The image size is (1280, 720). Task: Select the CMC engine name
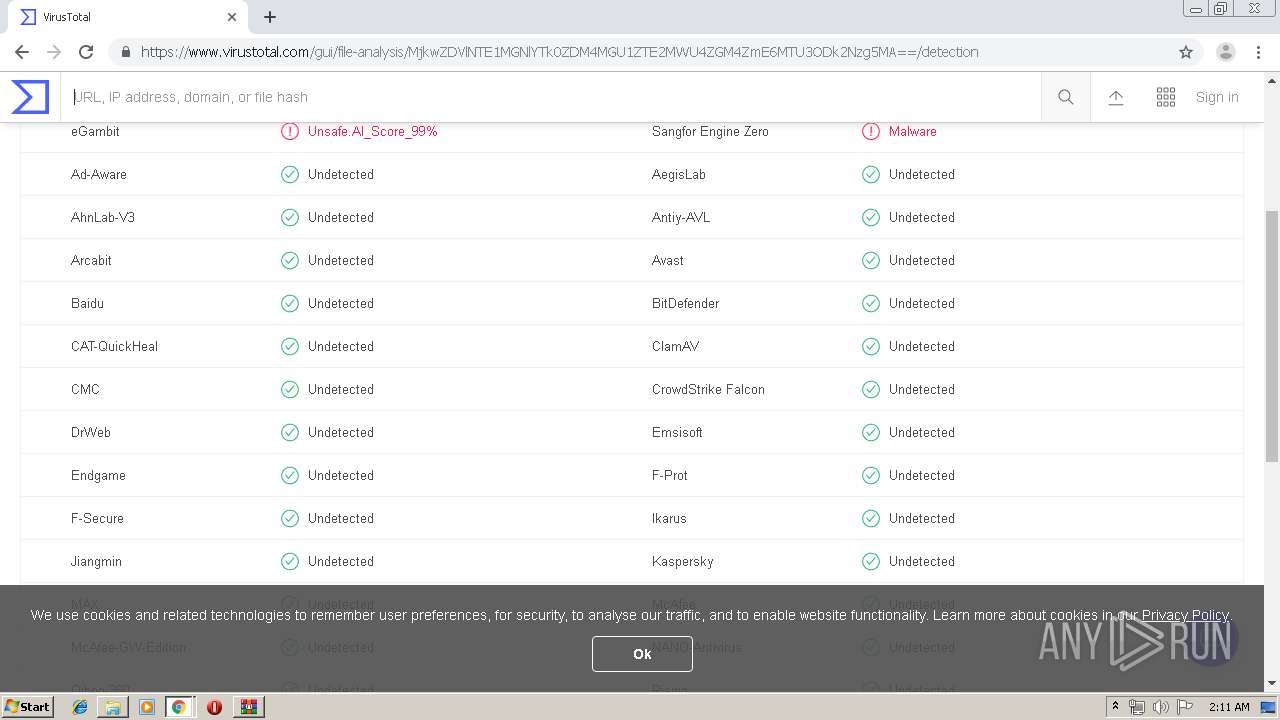[85, 389]
